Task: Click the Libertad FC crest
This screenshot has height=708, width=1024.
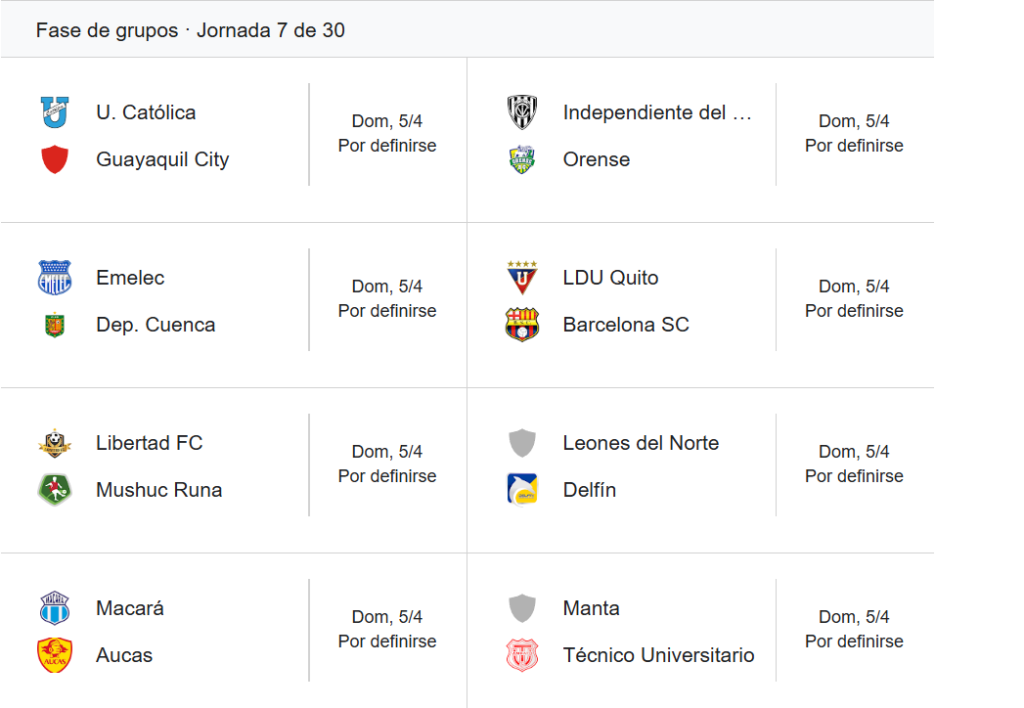Action: (54, 443)
